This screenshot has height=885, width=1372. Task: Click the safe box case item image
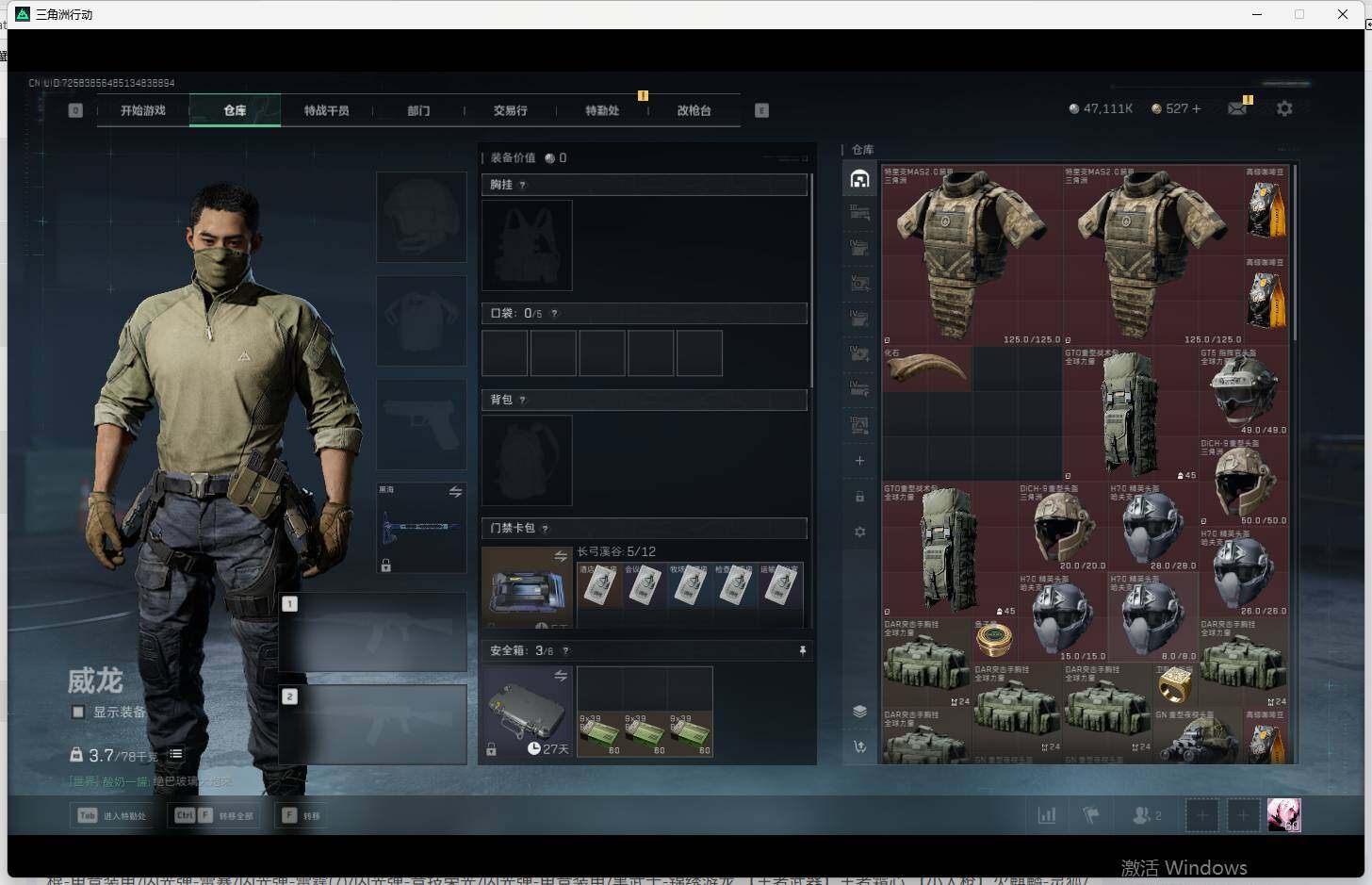click(x=527, y=713)
